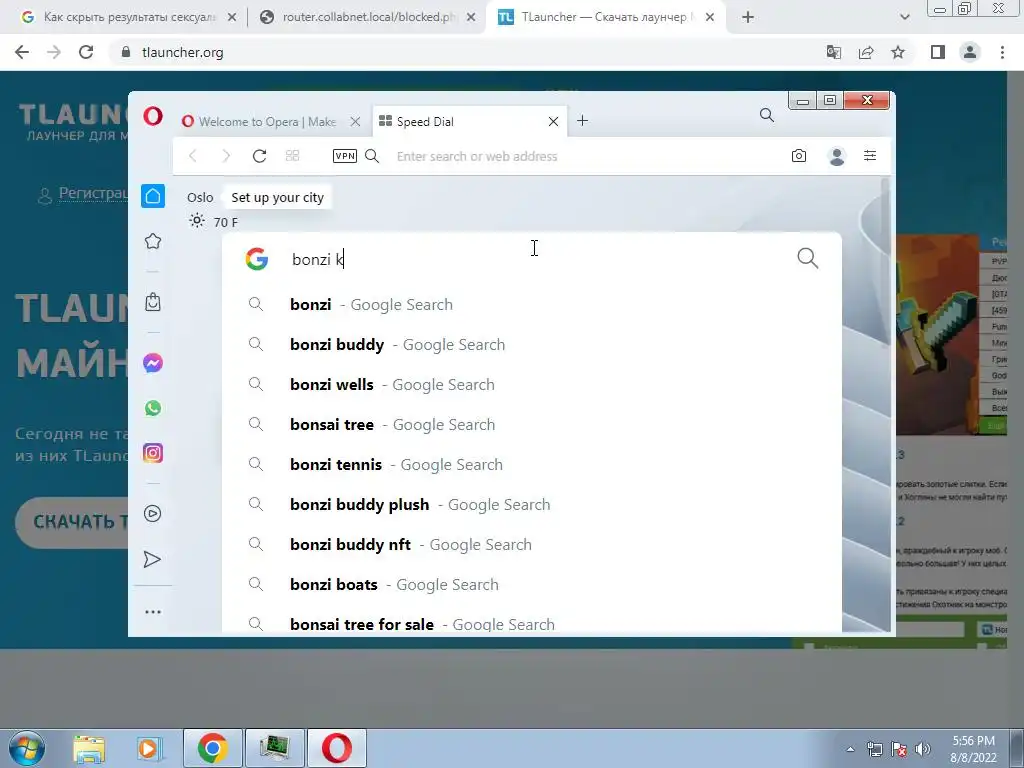Click the 70 F temperature reading
The width and height of the screenshot is (1024, 768).
[225, 222]
